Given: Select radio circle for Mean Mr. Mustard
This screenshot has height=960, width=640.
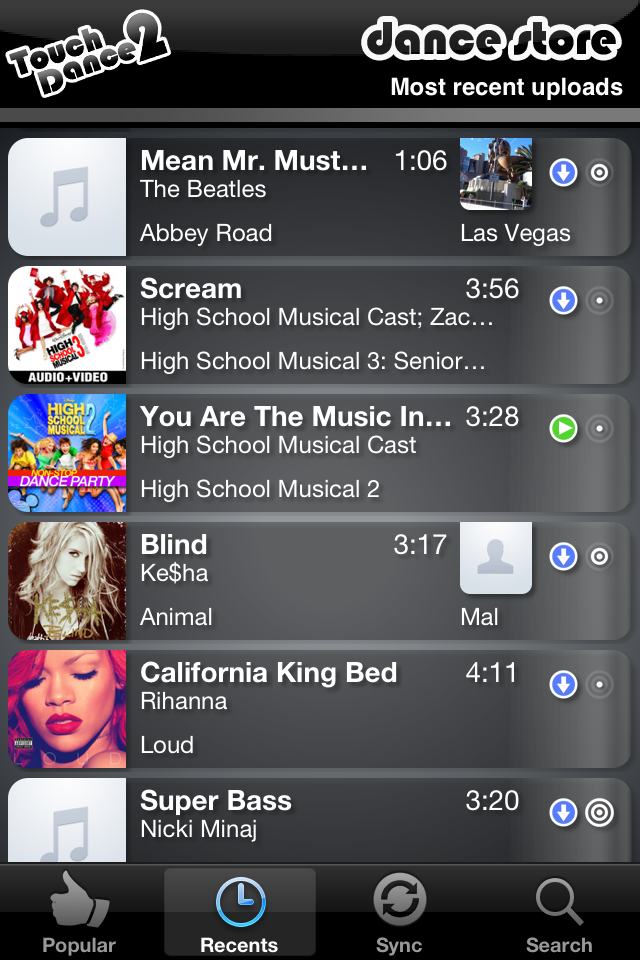Looking at the screenshot, I should [x=599, y=173].
